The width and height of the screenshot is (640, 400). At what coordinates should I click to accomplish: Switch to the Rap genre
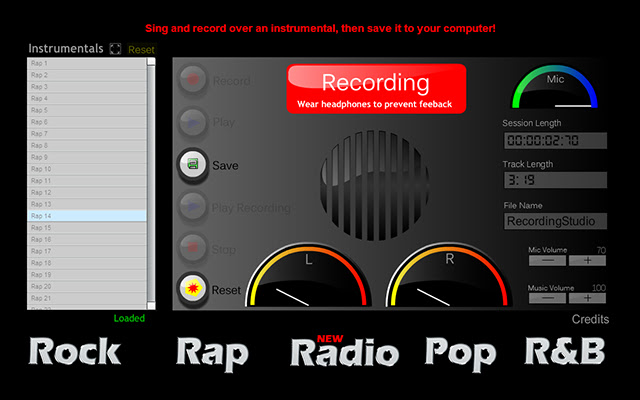pyautogui.click(x=212, y=354)
